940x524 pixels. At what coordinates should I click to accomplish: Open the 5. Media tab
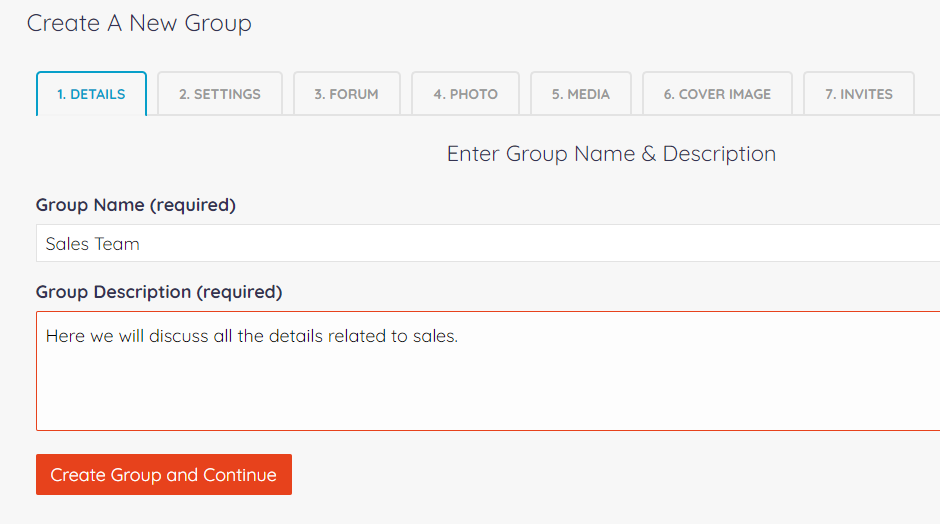(x=581, y=94)
